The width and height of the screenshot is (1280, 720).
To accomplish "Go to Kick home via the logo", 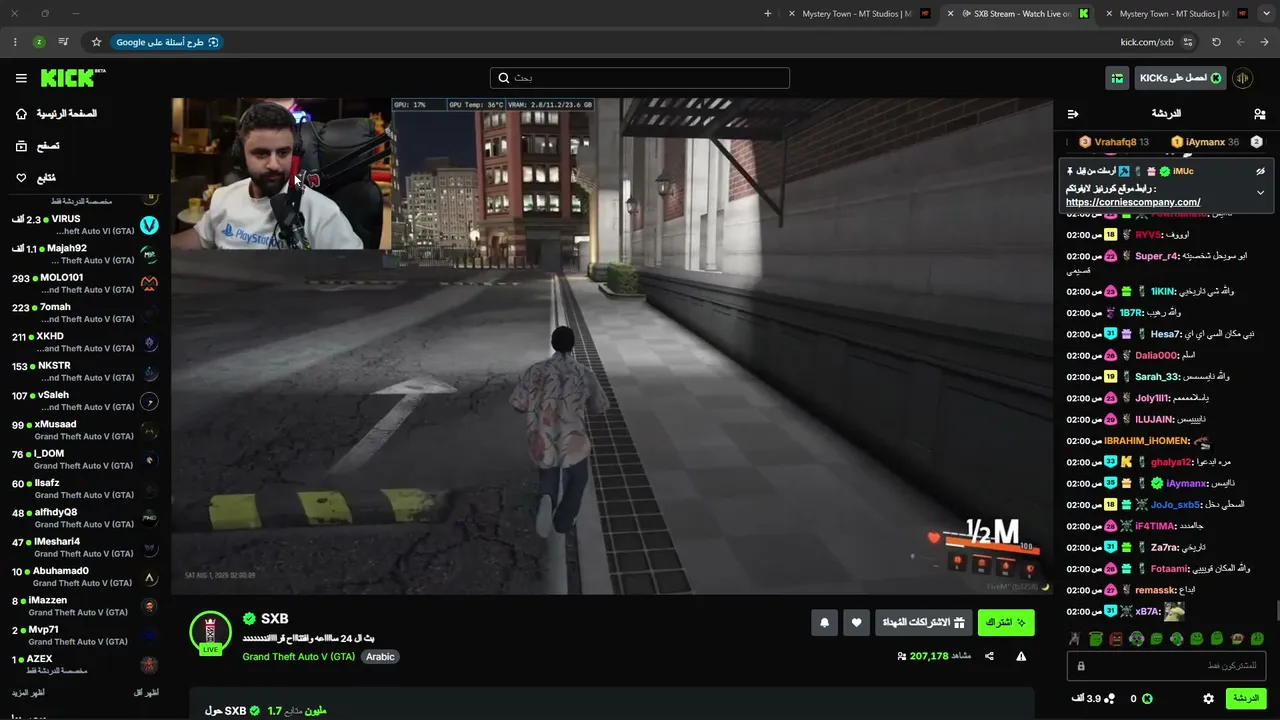I will tap(73, 78).
